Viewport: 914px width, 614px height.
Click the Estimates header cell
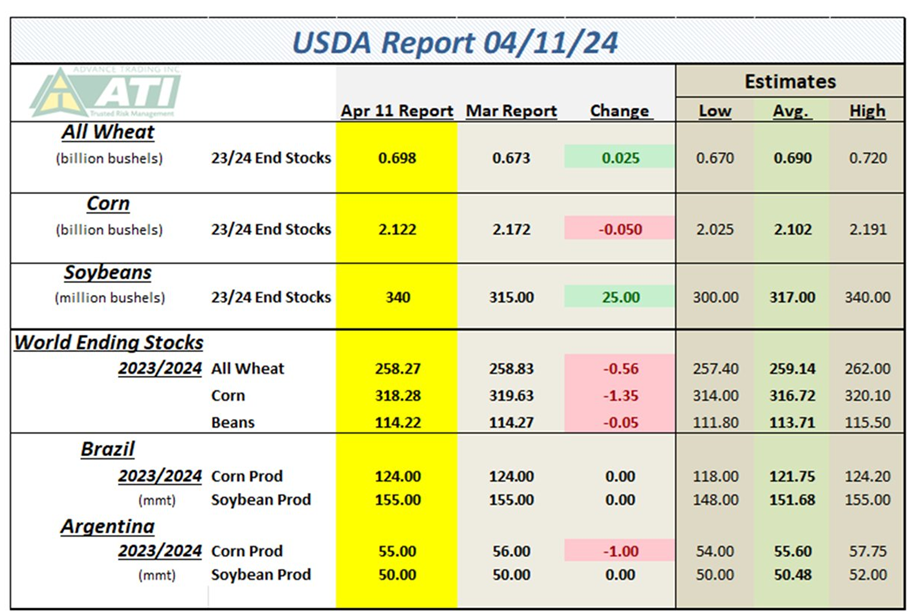790,81
